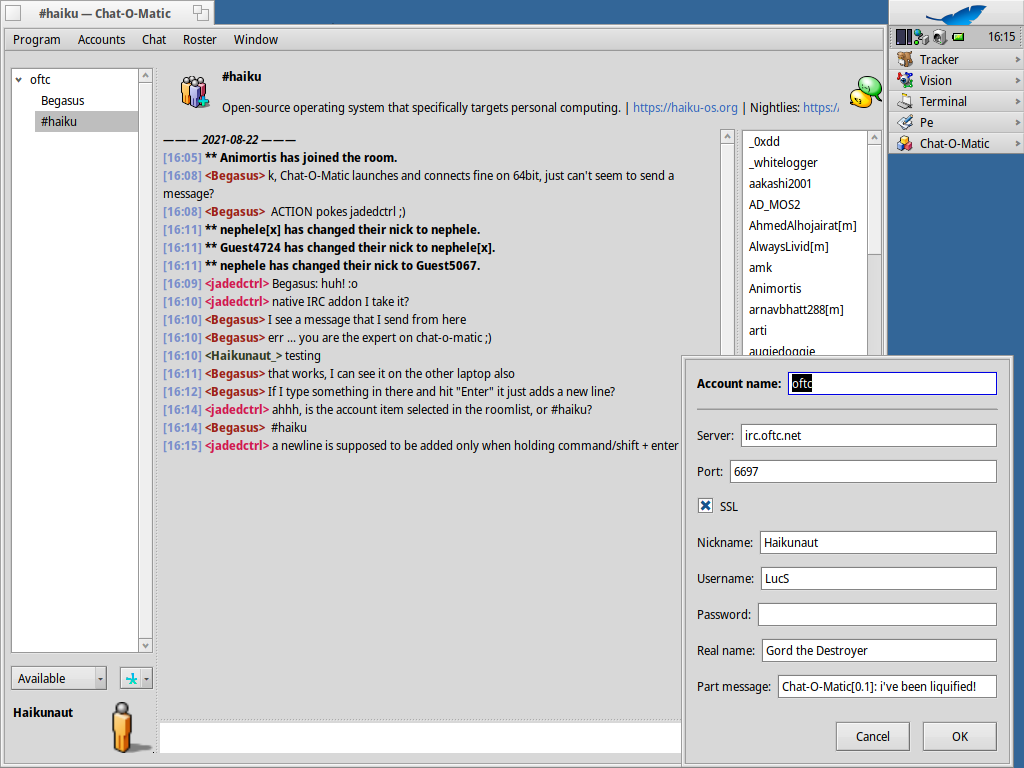Click the Server field irc.oftc.net
This screenshot has width=1024, height=768.
tap(869, 436)
